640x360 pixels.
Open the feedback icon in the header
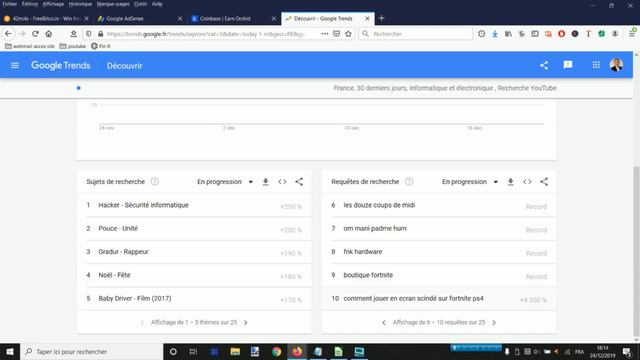point(568,65)
